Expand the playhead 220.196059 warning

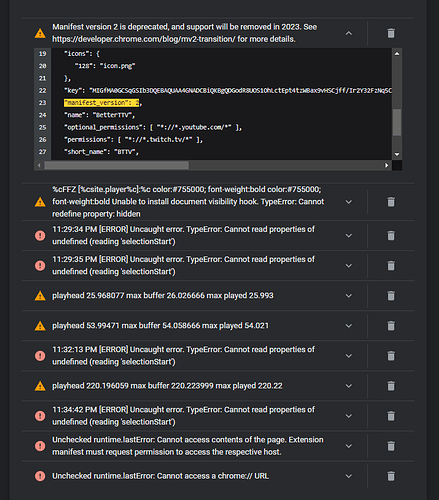[349, 386]
